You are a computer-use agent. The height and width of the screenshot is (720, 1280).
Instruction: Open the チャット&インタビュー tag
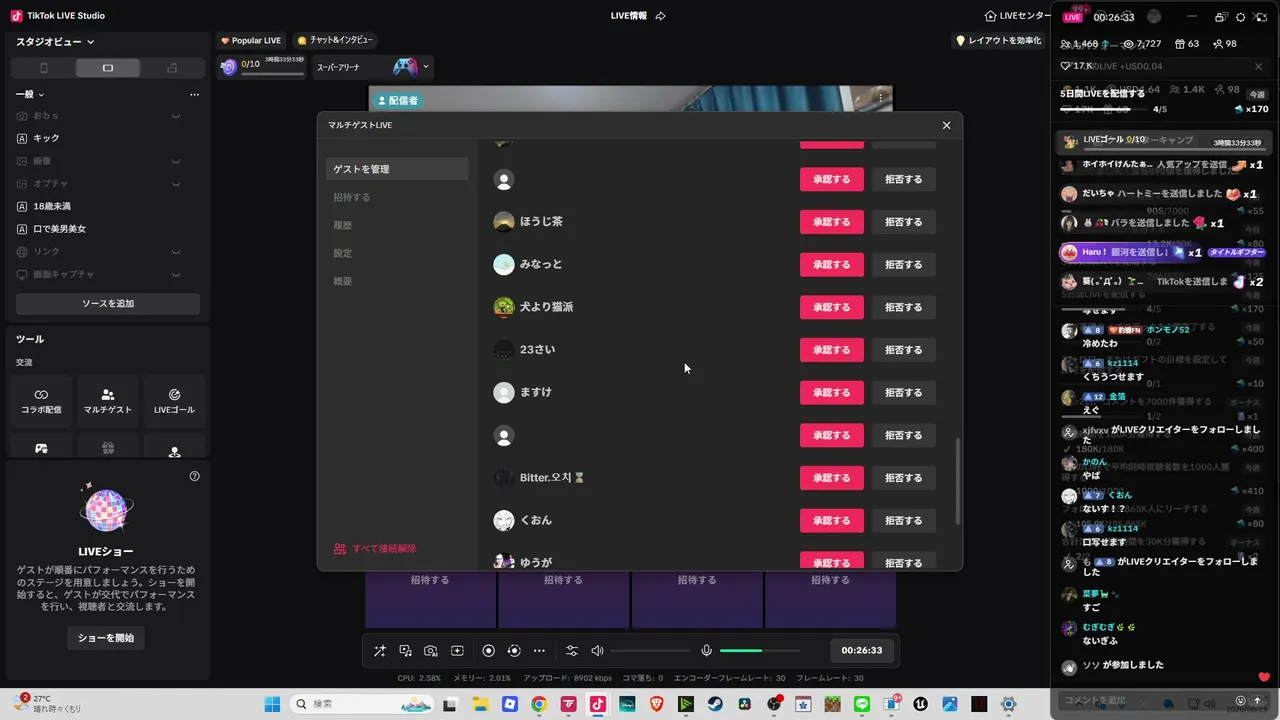335,40
